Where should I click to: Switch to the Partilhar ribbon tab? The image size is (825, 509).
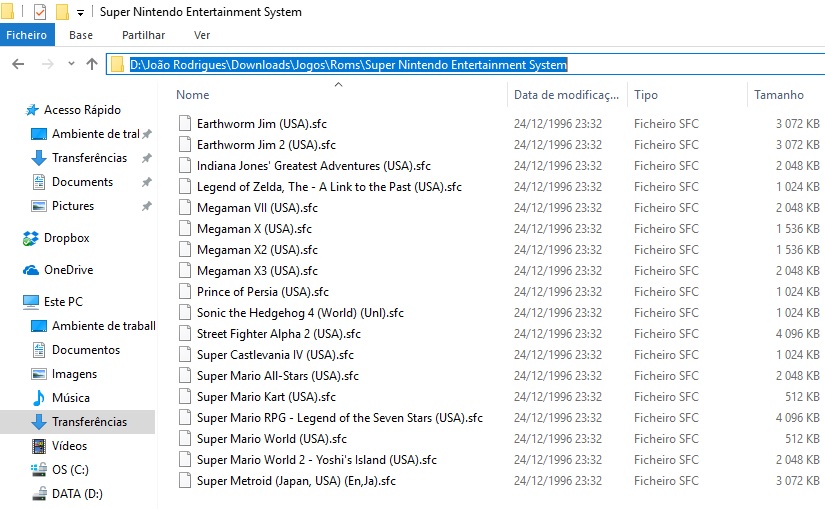point(143,35)
